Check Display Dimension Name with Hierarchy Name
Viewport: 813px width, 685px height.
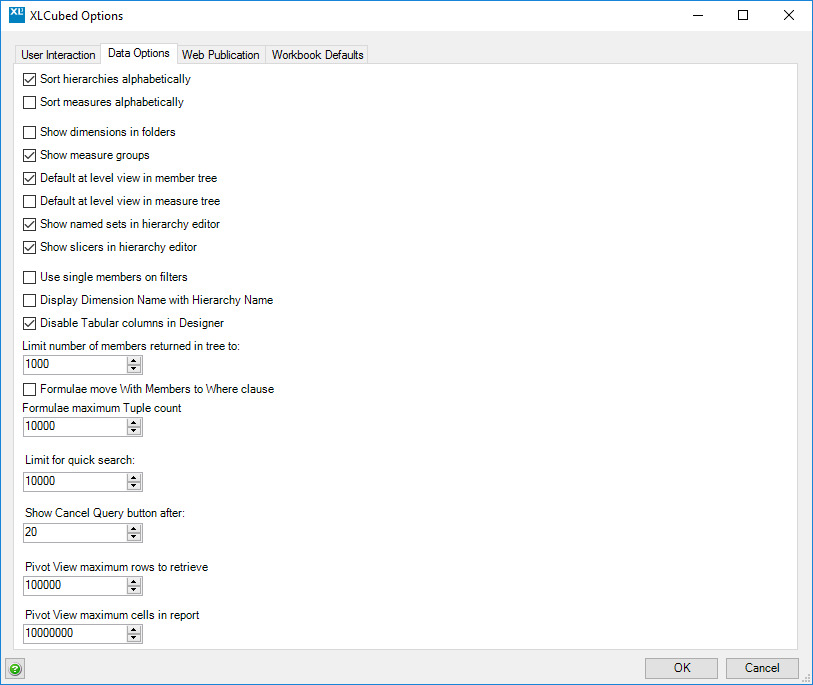(30, 300)
